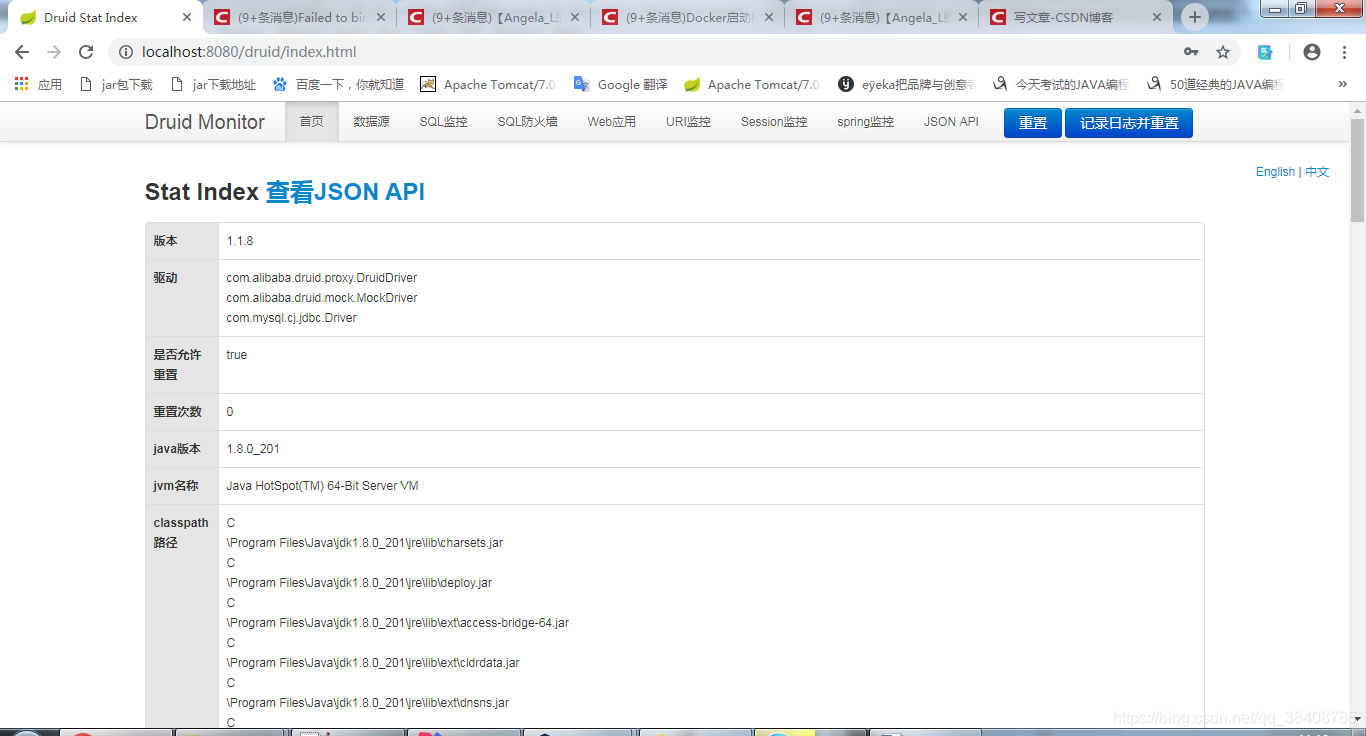Click the cldrdata.jar classpath entry
Screen dimensions: 1366x736
coord(373,663)
